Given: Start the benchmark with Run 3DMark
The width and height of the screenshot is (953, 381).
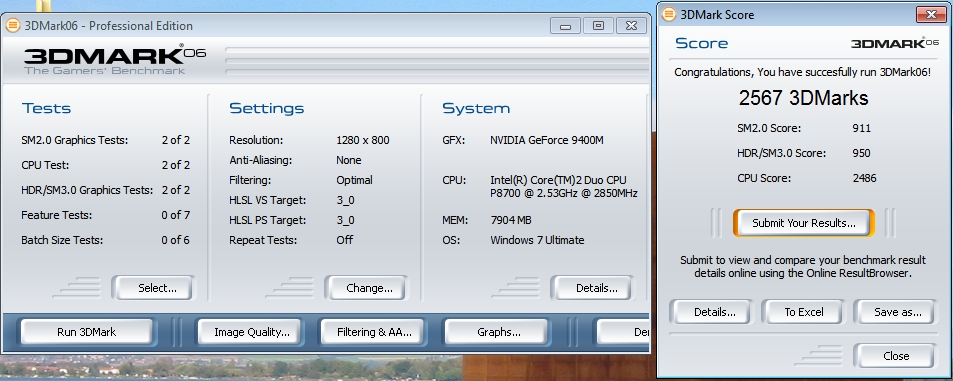Looking at the screenshot, I should [x=86, y=332].
